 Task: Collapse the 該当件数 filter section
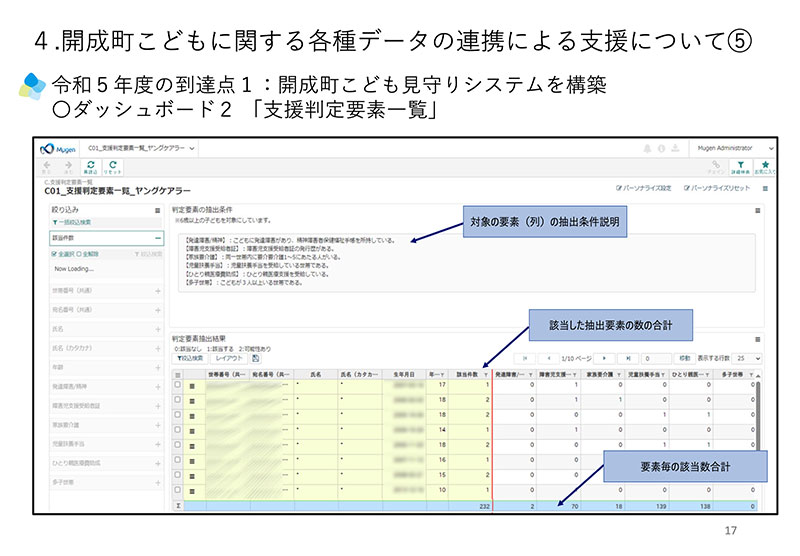158,238
